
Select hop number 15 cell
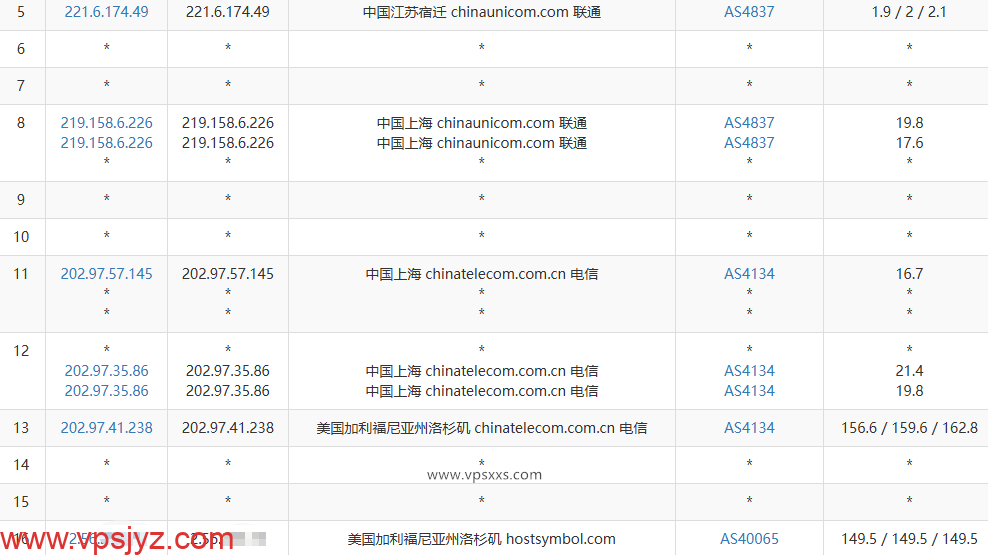point(21,502)
